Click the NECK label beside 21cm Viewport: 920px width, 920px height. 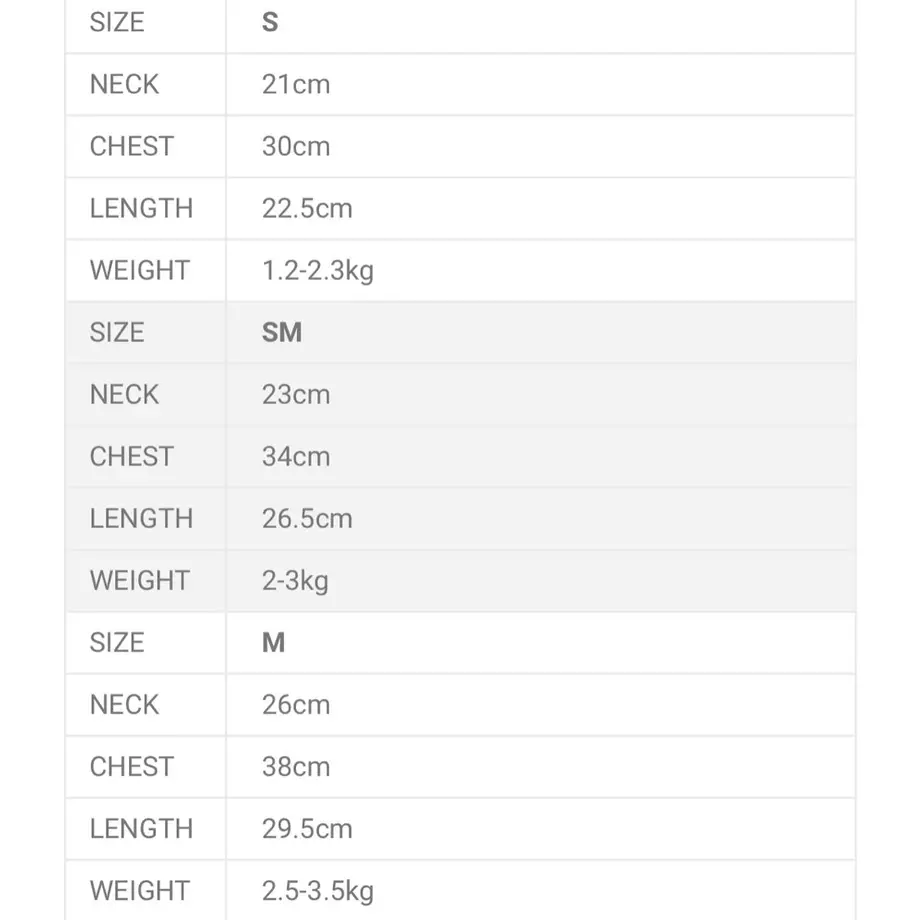[124, 84]
